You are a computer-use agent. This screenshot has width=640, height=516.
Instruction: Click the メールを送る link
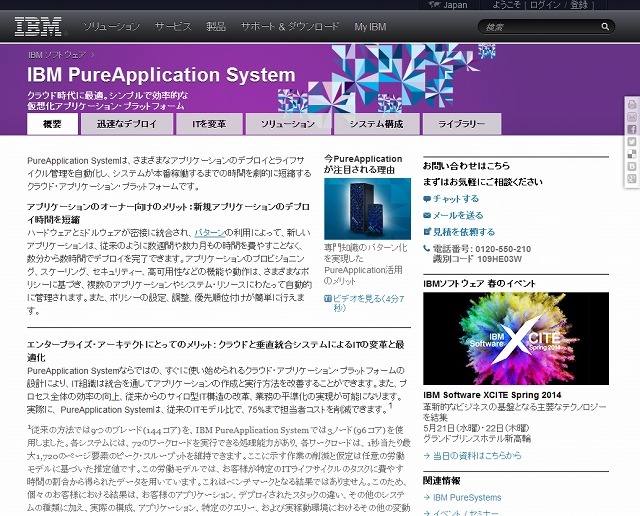(x=458, y=216)
